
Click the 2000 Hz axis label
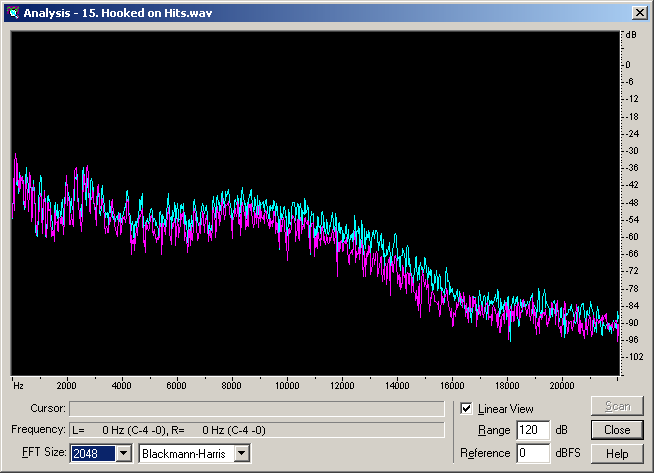pyautogui.click(x=66, y=386)
